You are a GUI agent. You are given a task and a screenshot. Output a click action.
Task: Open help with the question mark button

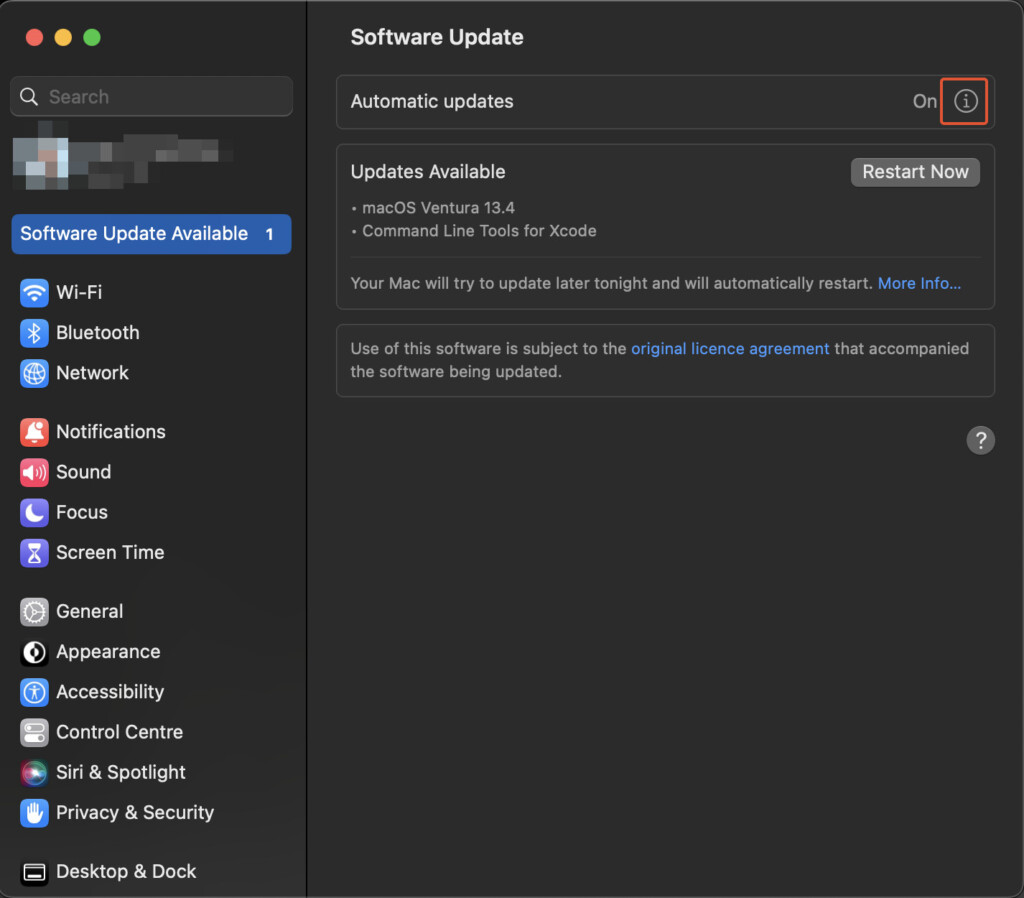980,440
